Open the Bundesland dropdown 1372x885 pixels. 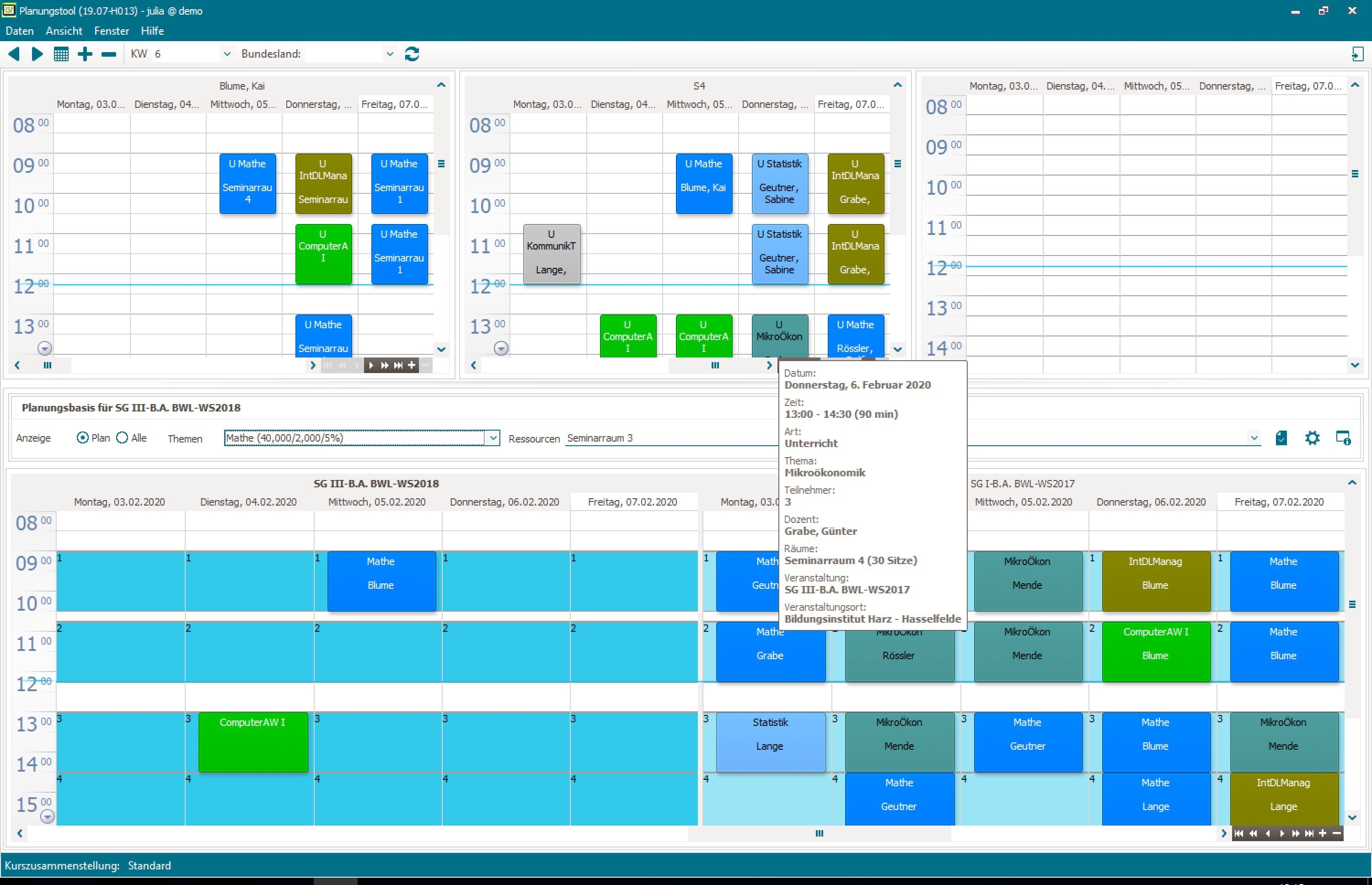[x=390, y=54]
